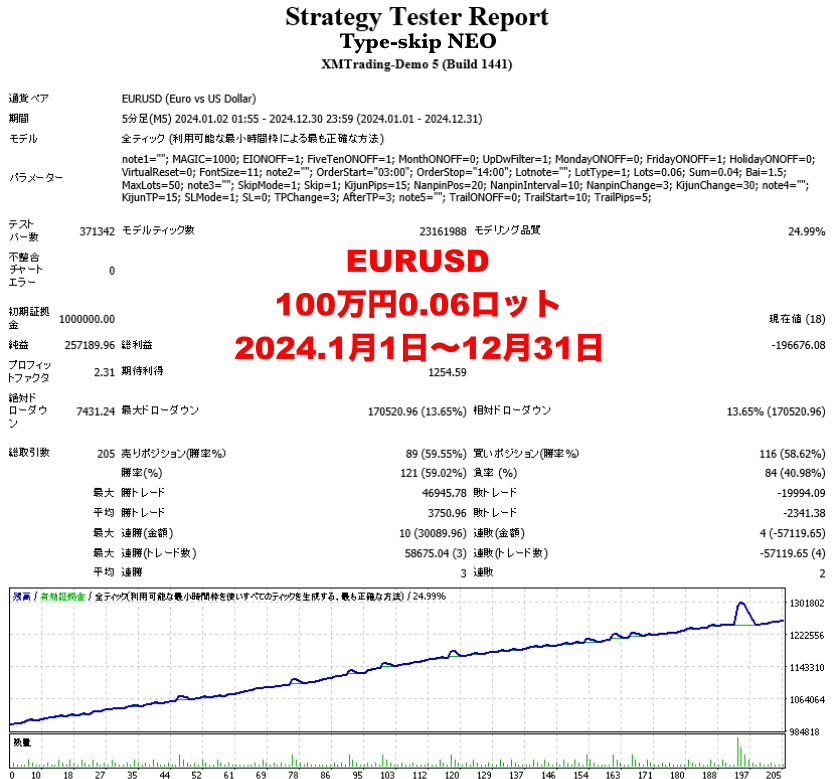
Task: Click the 残高 legend label above chart
Action: click(21, 596)
